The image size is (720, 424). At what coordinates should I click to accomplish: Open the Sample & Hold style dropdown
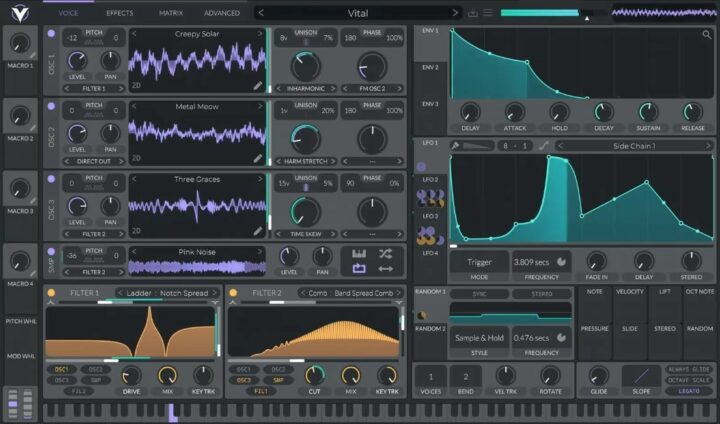479,338
